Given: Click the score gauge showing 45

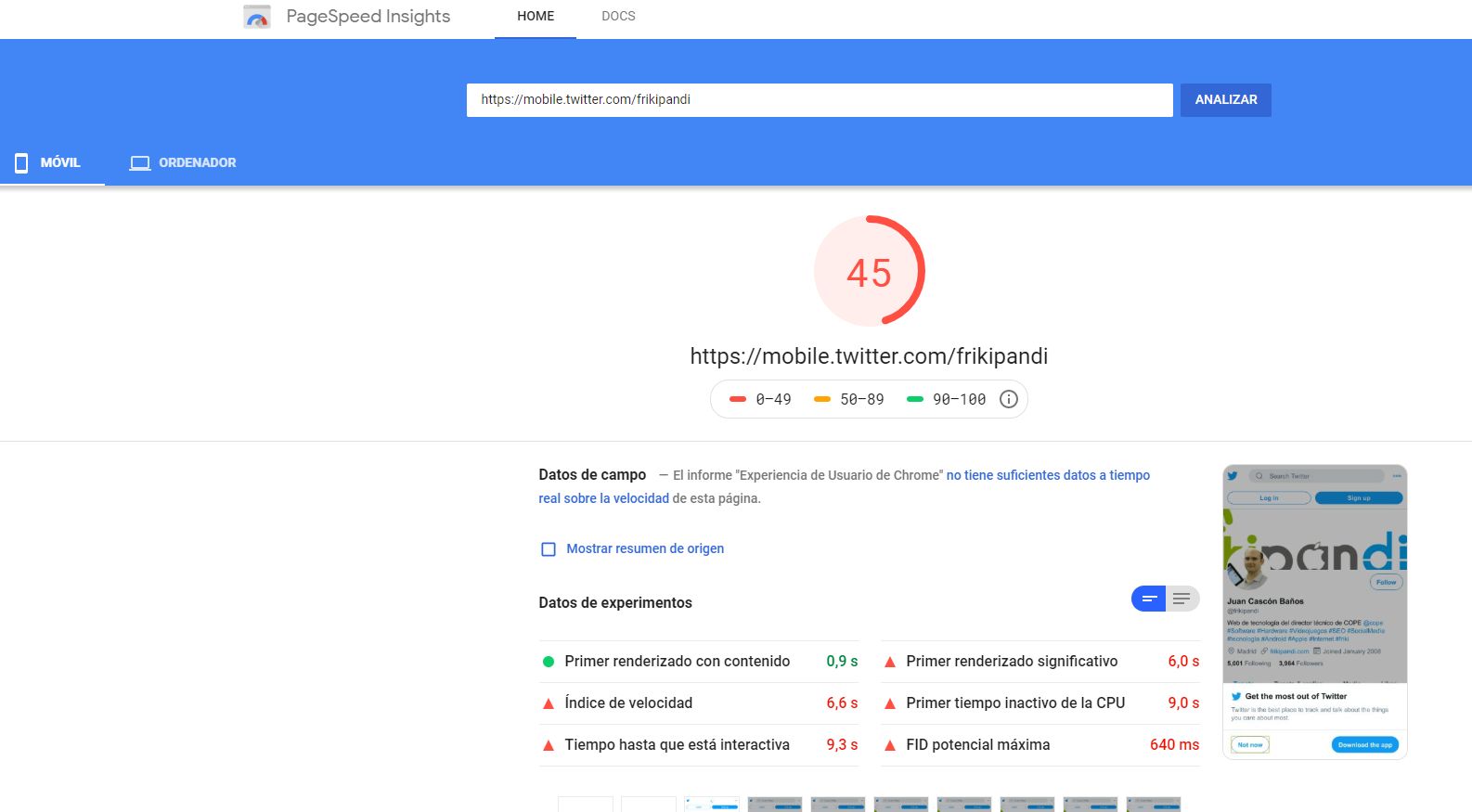Looking at the screenshot, I should coord(870,271).
